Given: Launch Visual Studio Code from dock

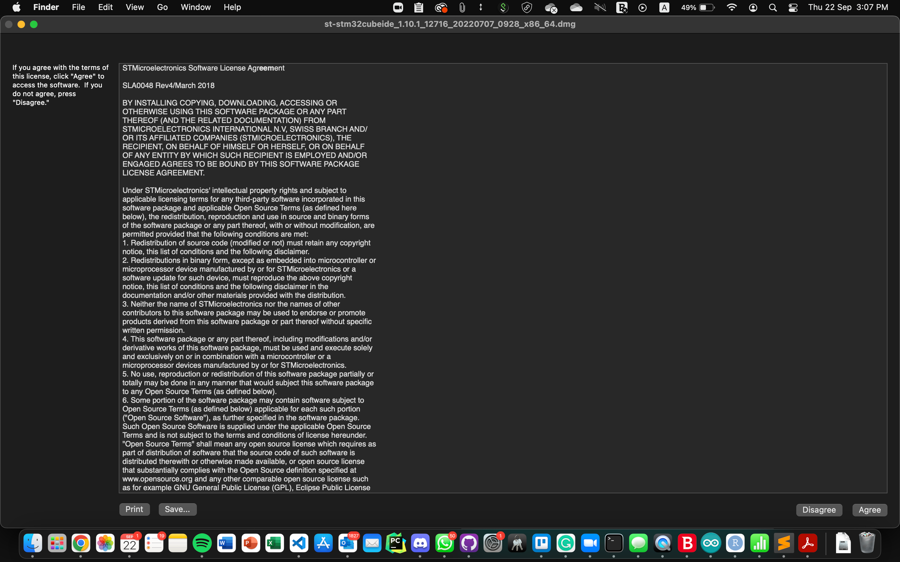Looking at the screenshot, I should pyautogui.click(x=299, y=543).
